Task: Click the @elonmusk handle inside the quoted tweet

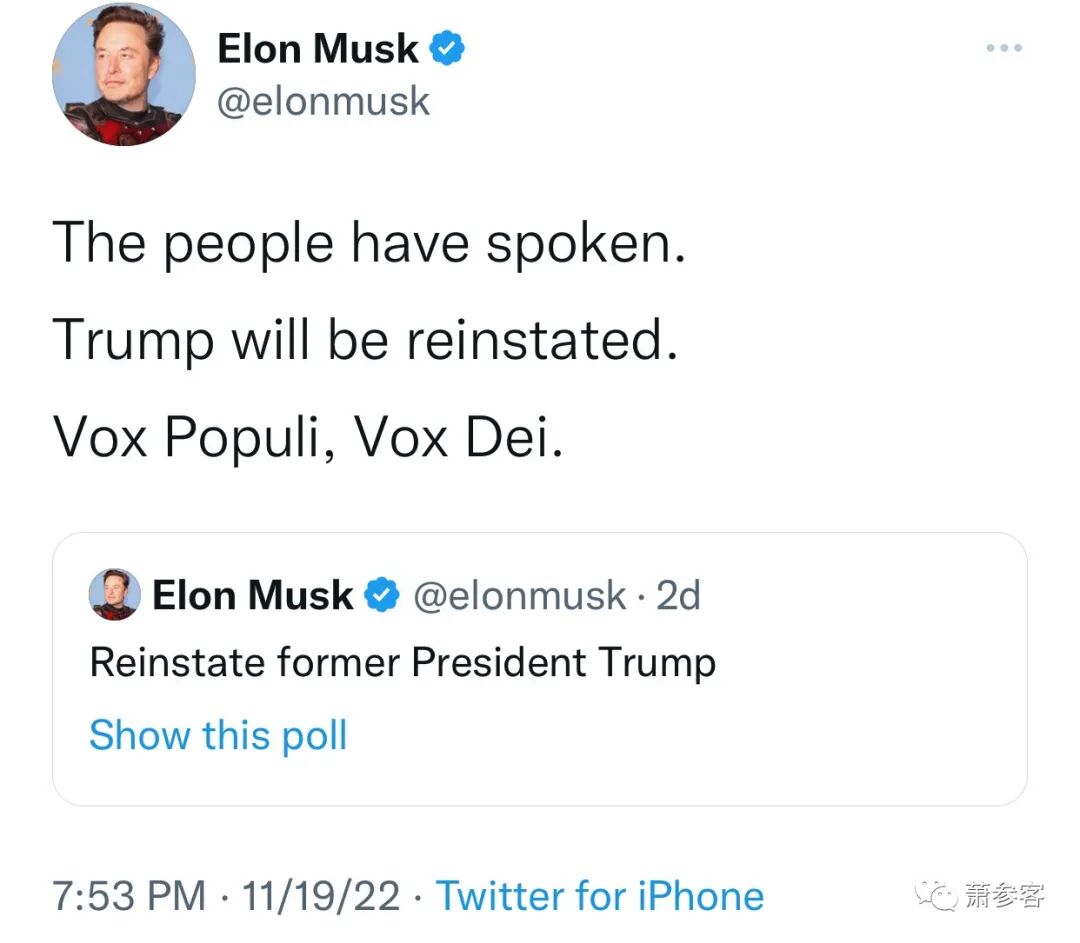Action: coord(520,596)
